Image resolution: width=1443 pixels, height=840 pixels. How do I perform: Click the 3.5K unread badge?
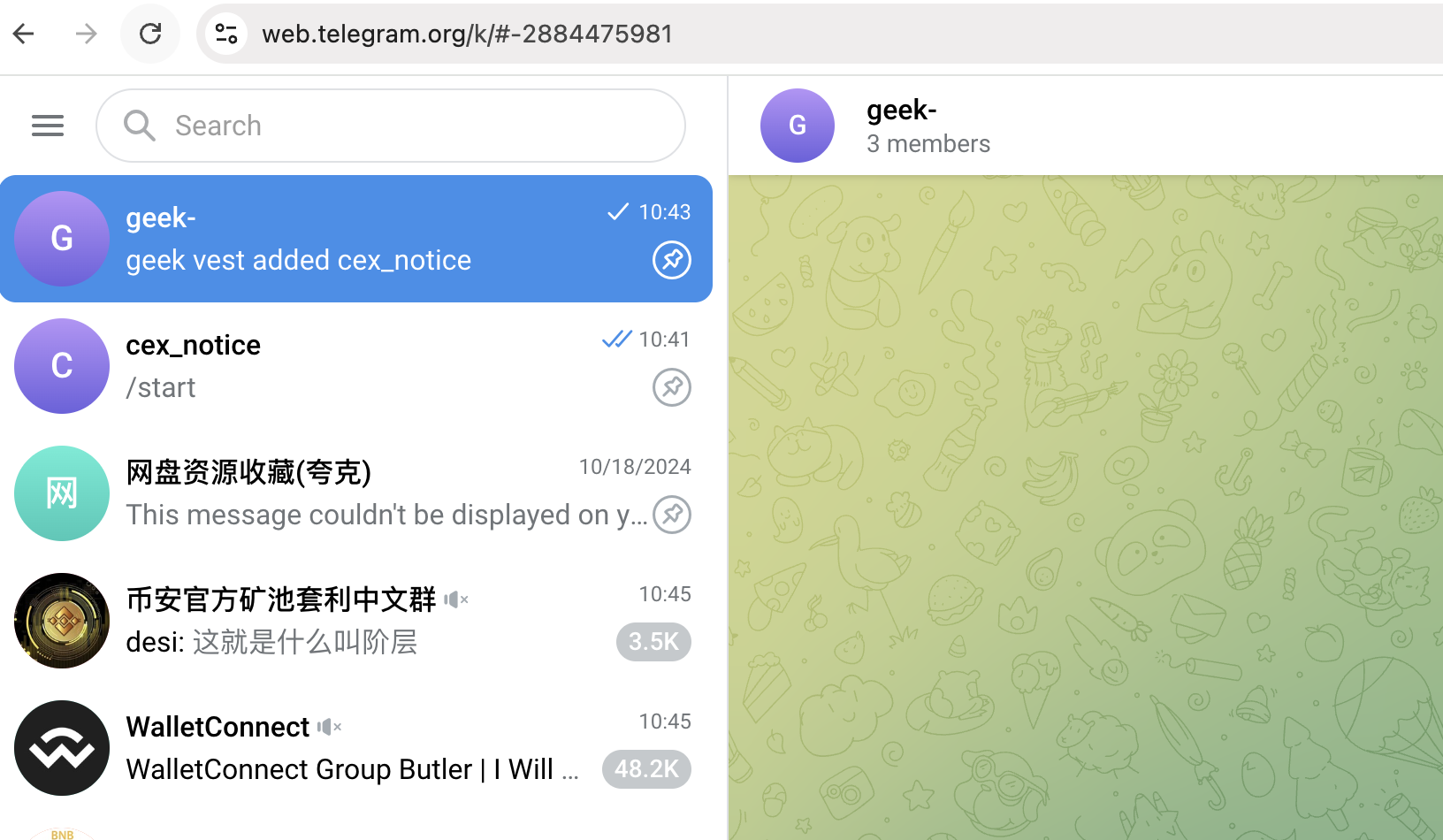[x=653, y=642]
